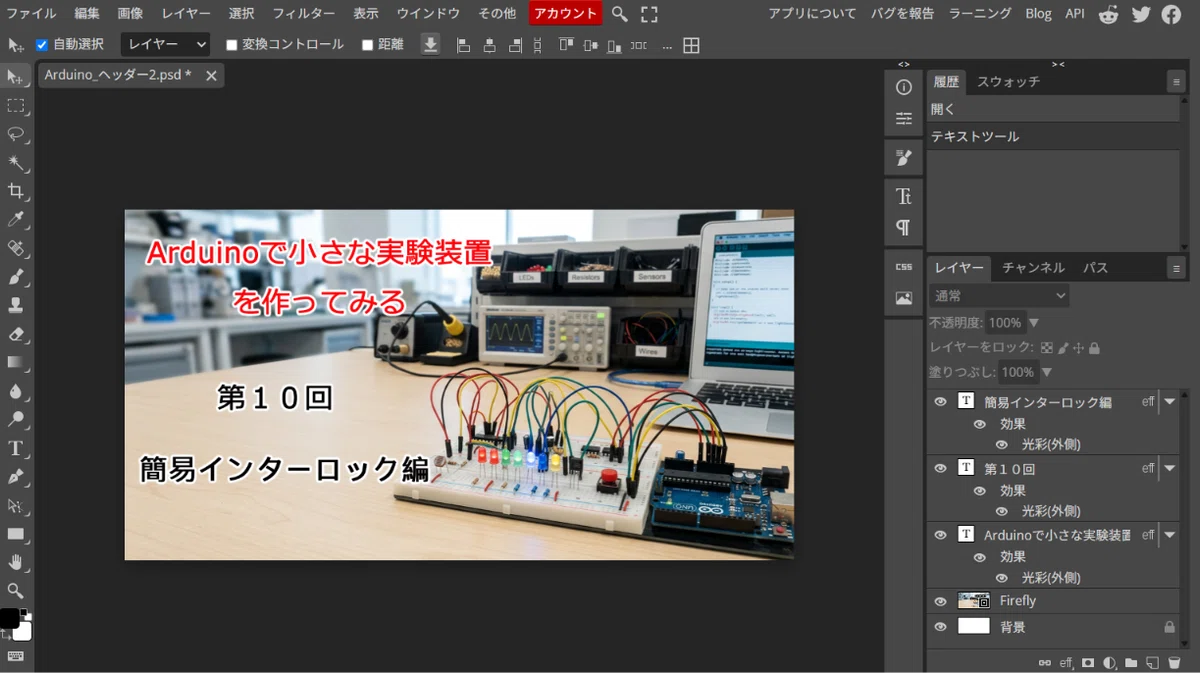Select the Dodge tool
The height and width of the screenshot is (673, 1200).
click(16, 419)
